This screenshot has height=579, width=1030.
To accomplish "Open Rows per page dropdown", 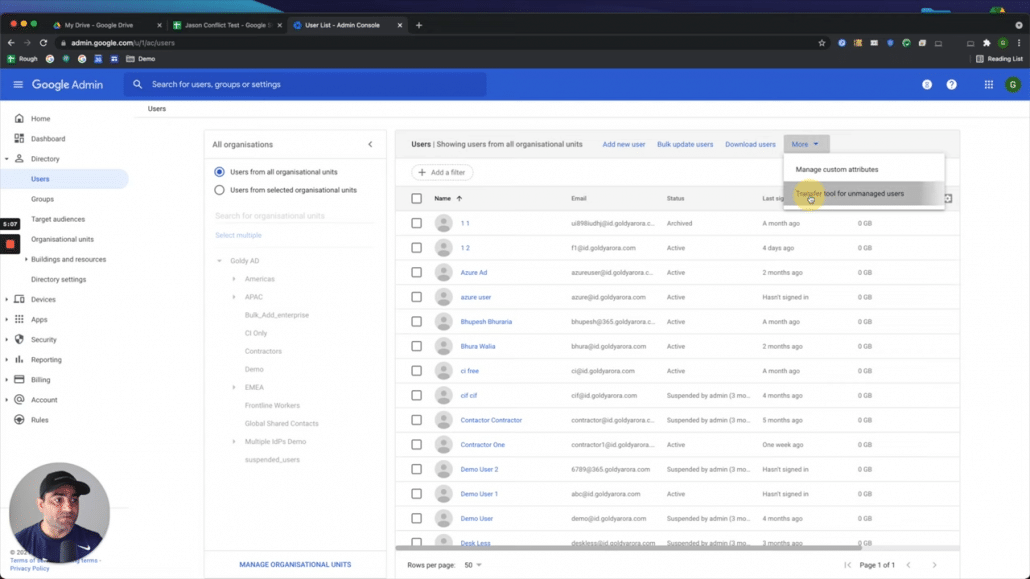I will coord(473,565).
